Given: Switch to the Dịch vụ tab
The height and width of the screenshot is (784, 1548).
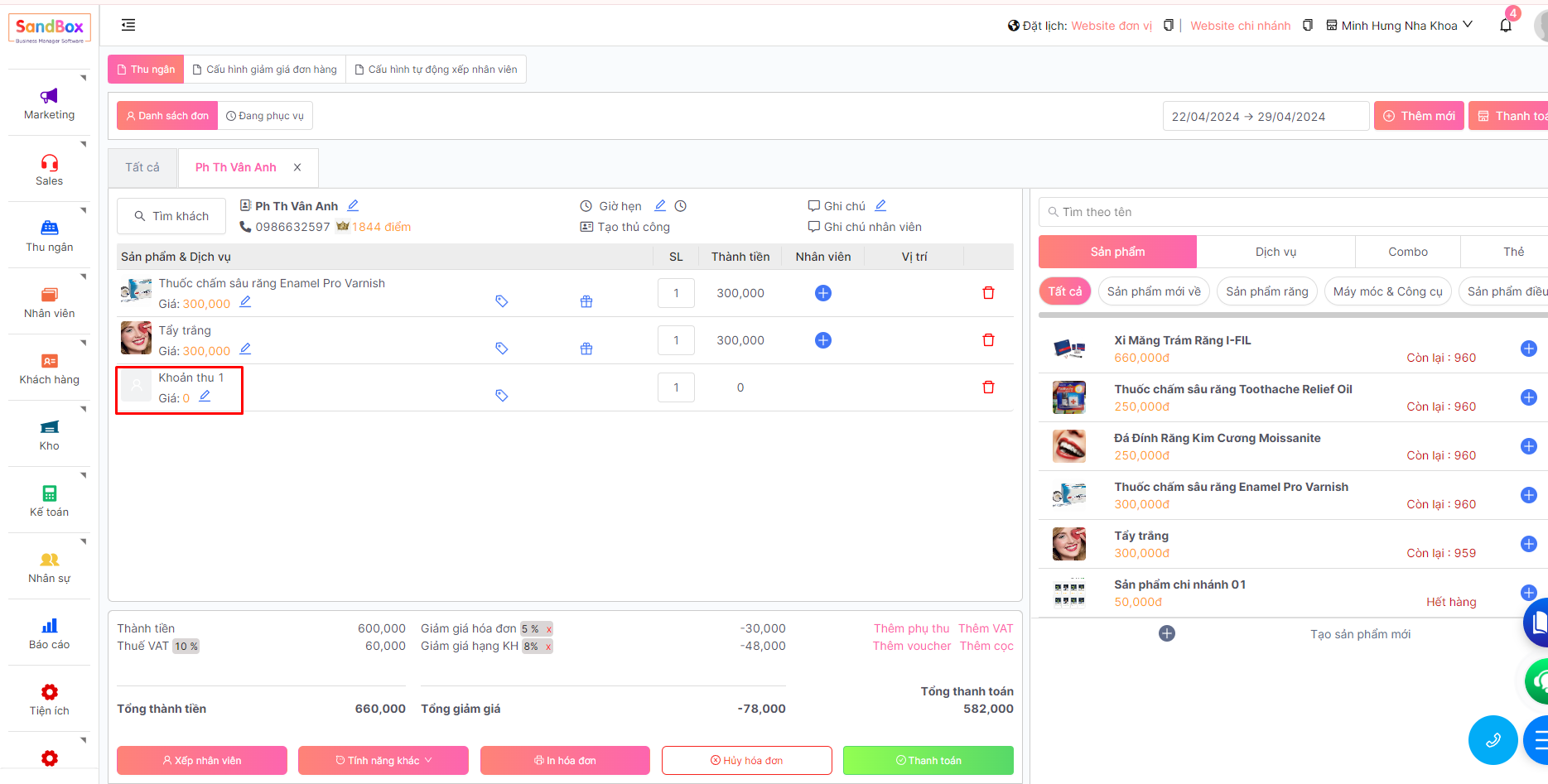Looking at the screenshot, I should [1275, 252].
